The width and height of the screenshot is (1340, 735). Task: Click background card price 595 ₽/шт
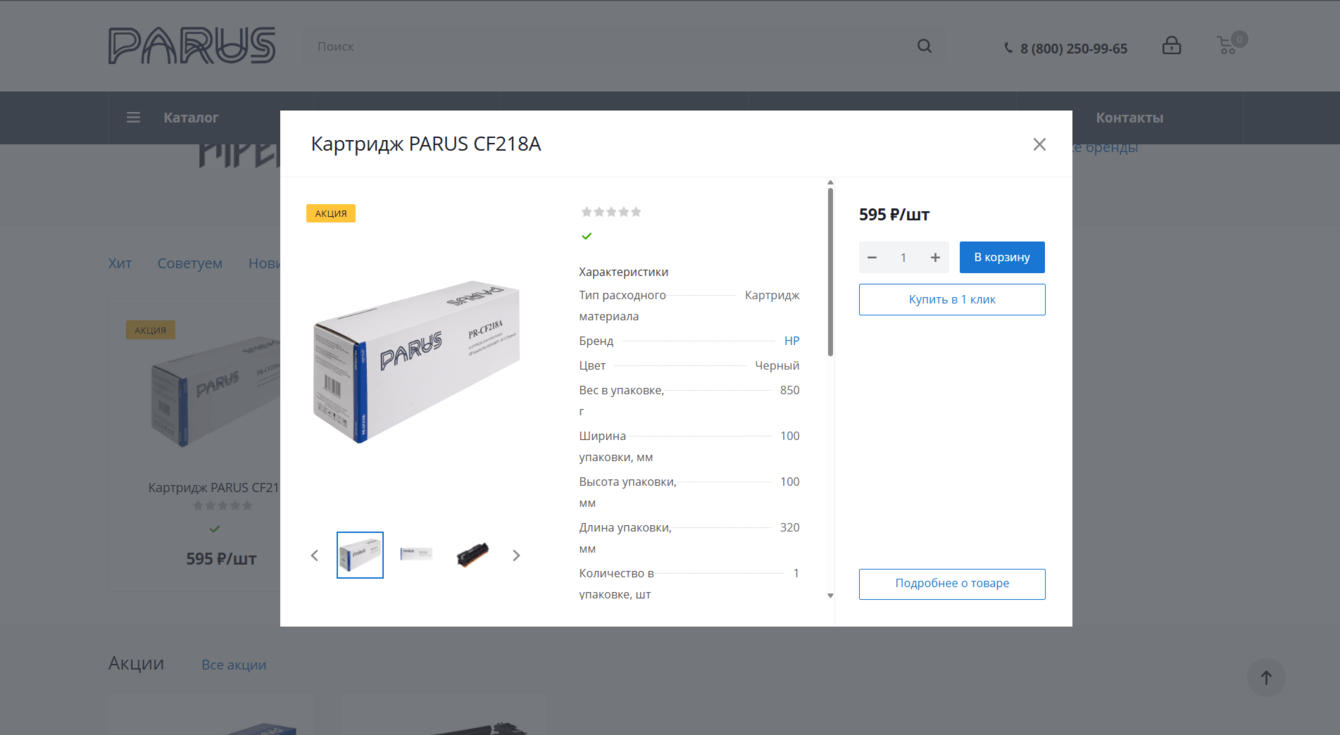click(221, 558)
